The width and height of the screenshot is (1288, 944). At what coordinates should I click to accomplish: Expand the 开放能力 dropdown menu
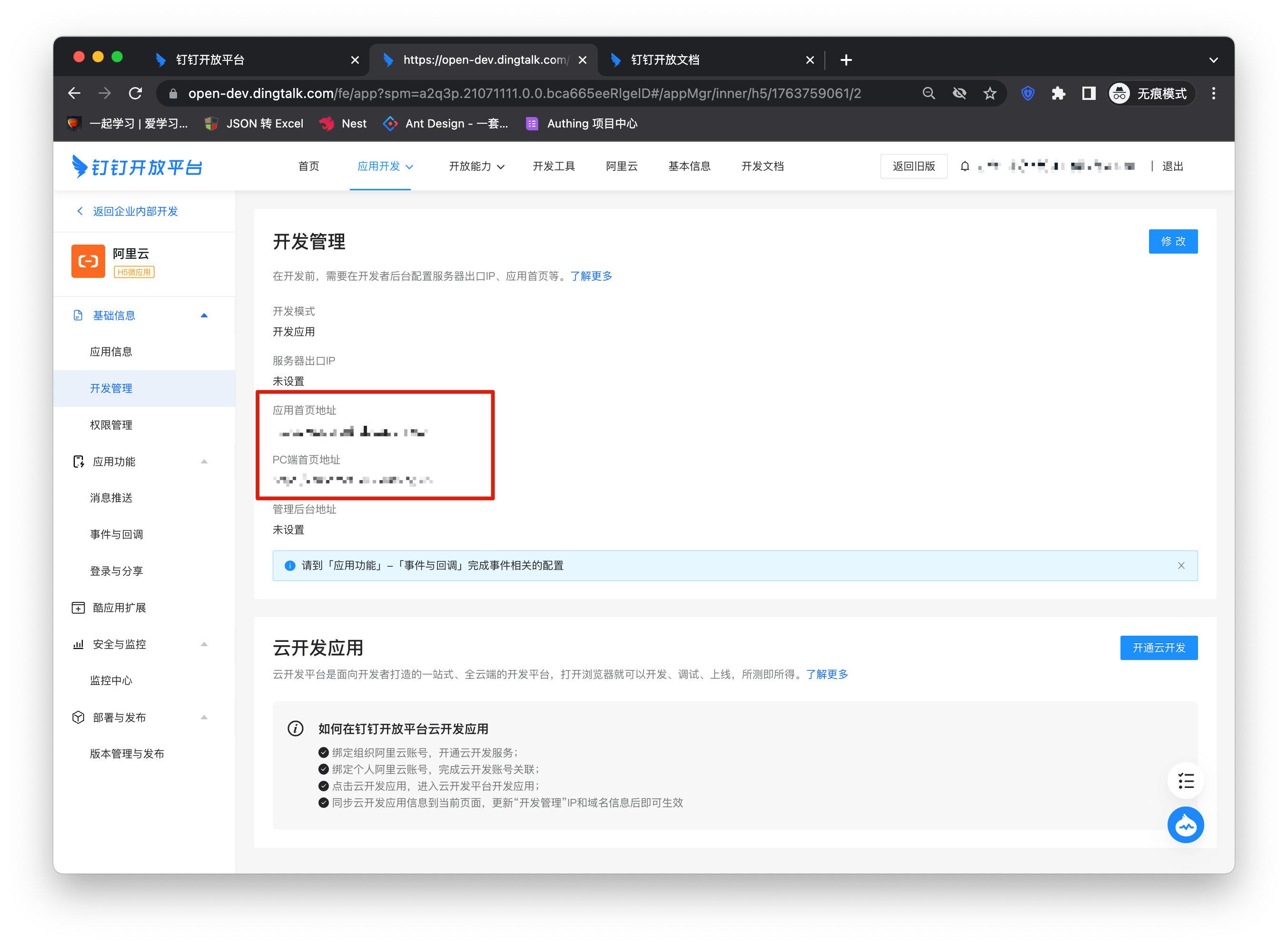(476, 166)
